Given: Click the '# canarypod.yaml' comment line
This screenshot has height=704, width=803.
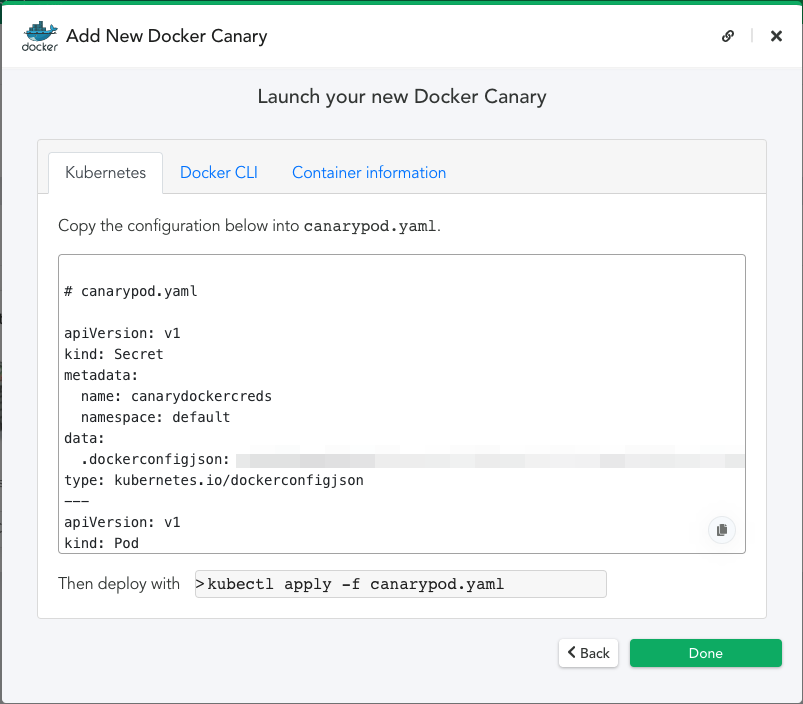Looking at the screenshot, I should [130, 291].
